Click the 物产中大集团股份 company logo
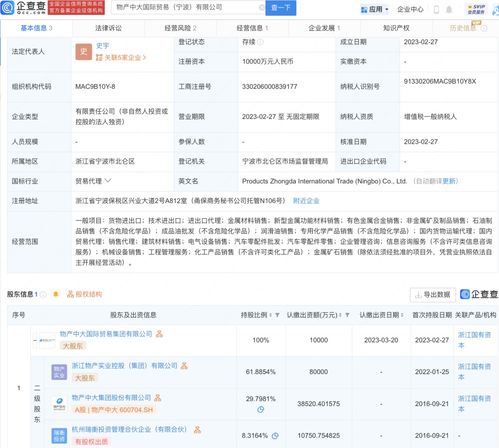Image resolution: width=499 pixels, height=448 pixels. click(x=59, y=404)
